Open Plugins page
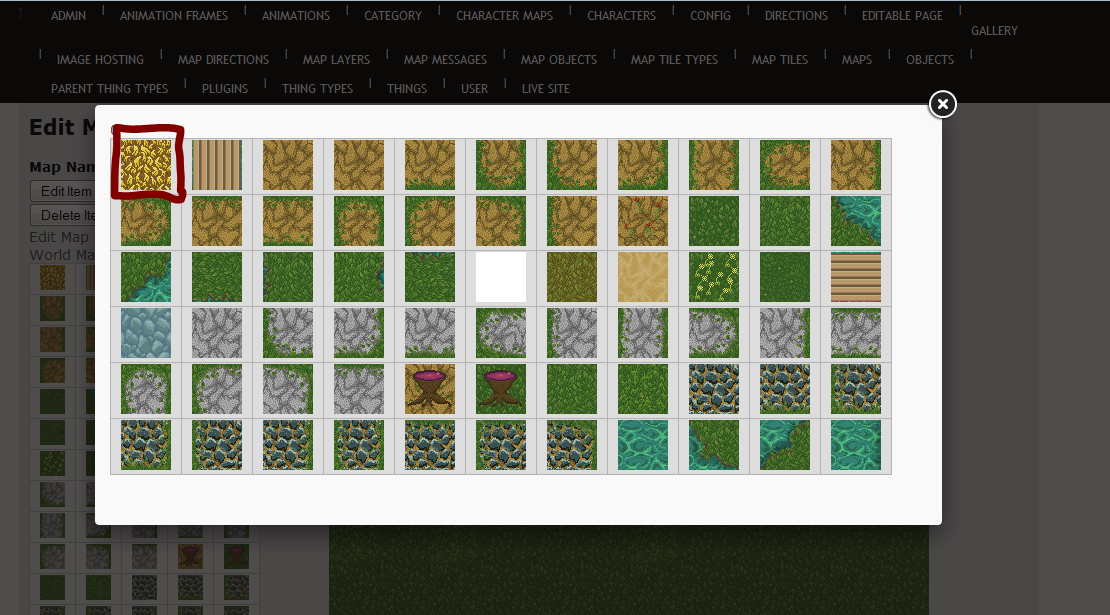Screen dimensions: 1110x615 [224, 89]
